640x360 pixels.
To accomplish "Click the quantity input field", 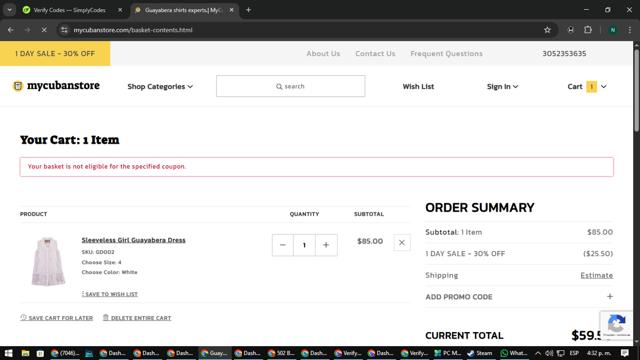I will 304,245.
